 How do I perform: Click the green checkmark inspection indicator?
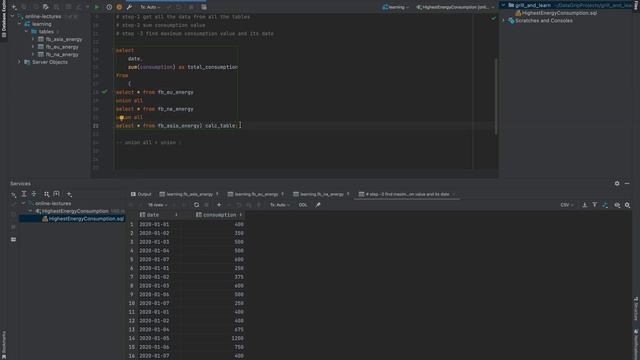[493, 18]
